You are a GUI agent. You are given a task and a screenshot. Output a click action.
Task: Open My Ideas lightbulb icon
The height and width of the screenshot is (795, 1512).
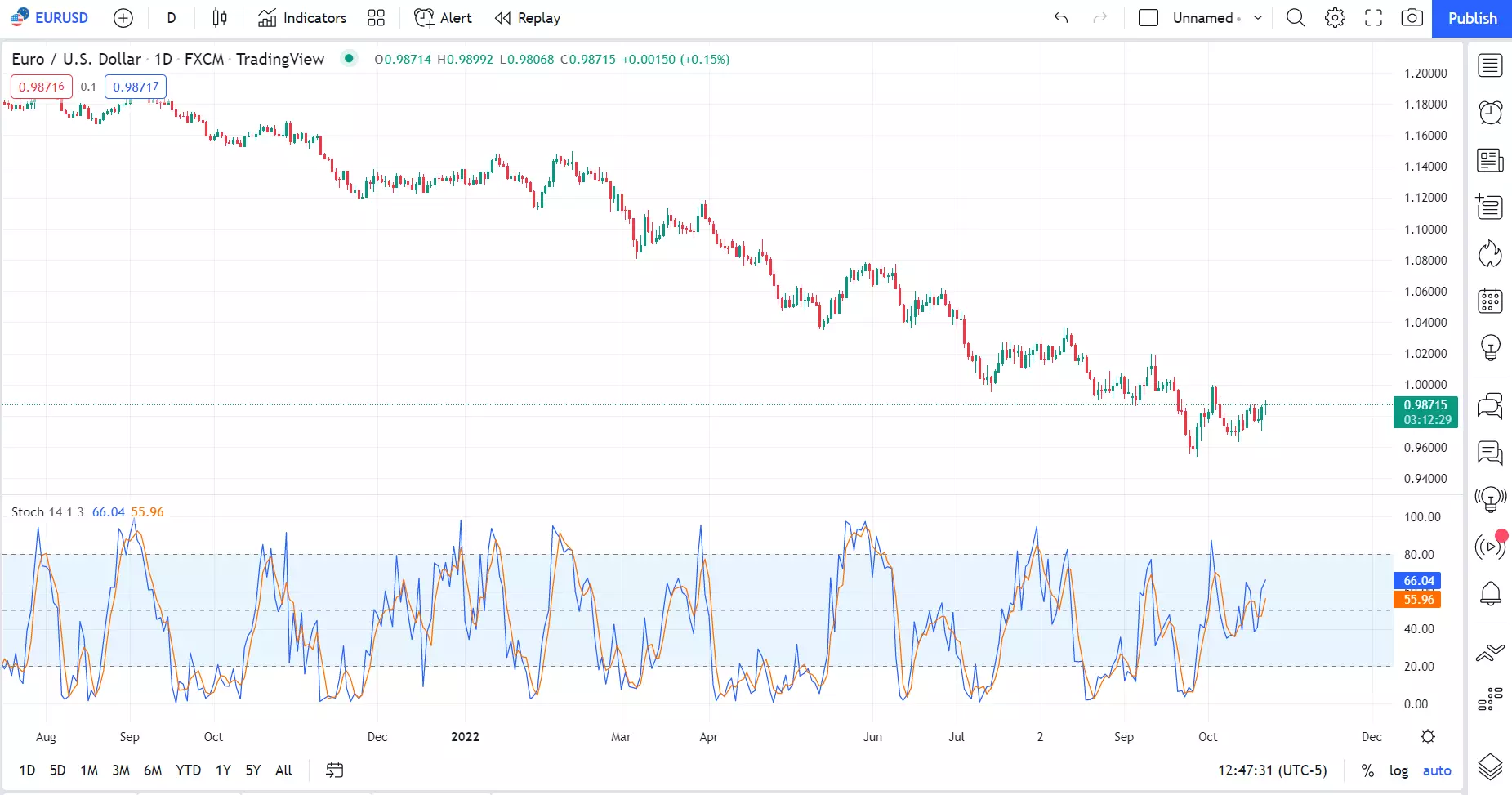[1490, 348]
